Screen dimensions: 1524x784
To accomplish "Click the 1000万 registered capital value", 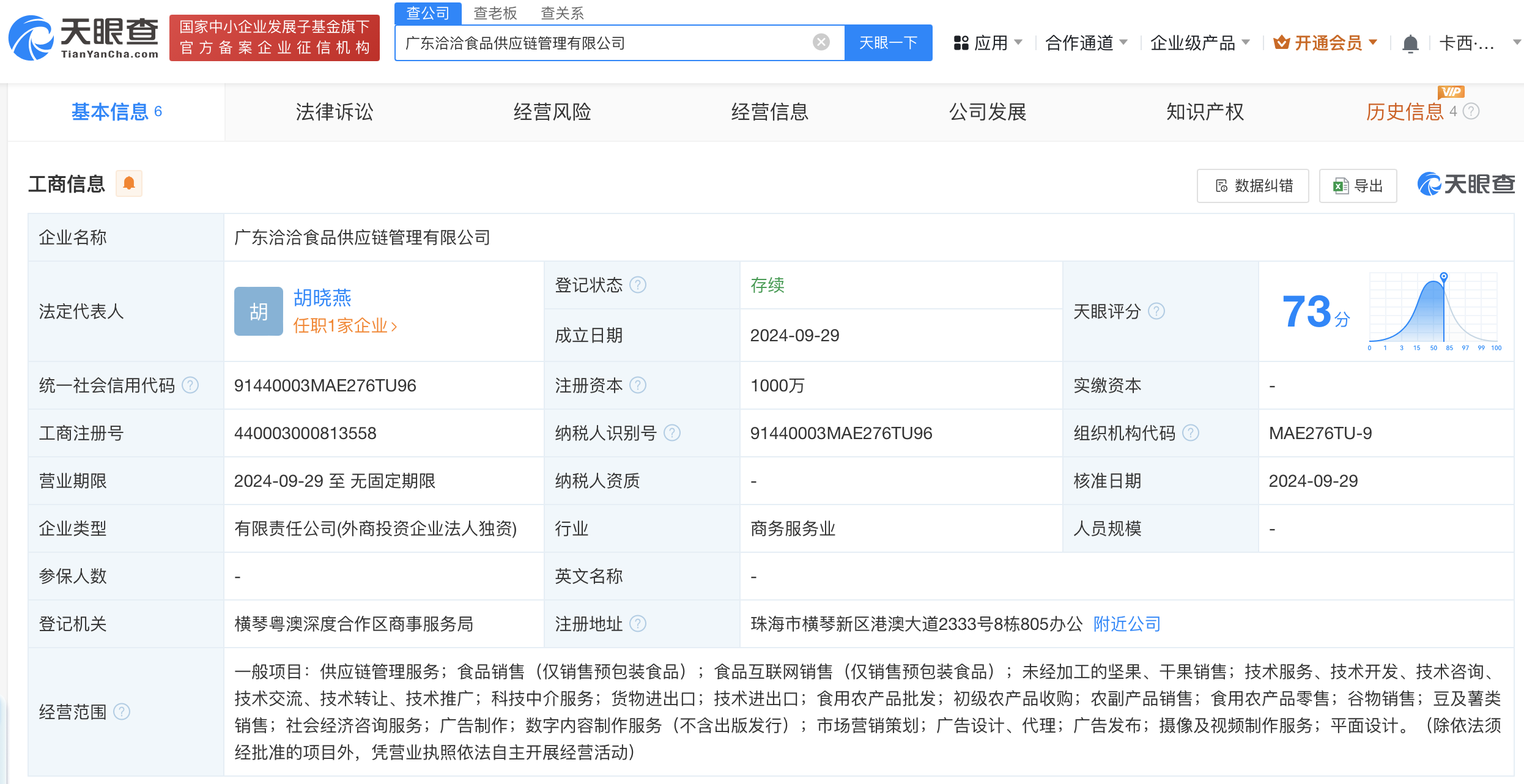I will (777, 385).
